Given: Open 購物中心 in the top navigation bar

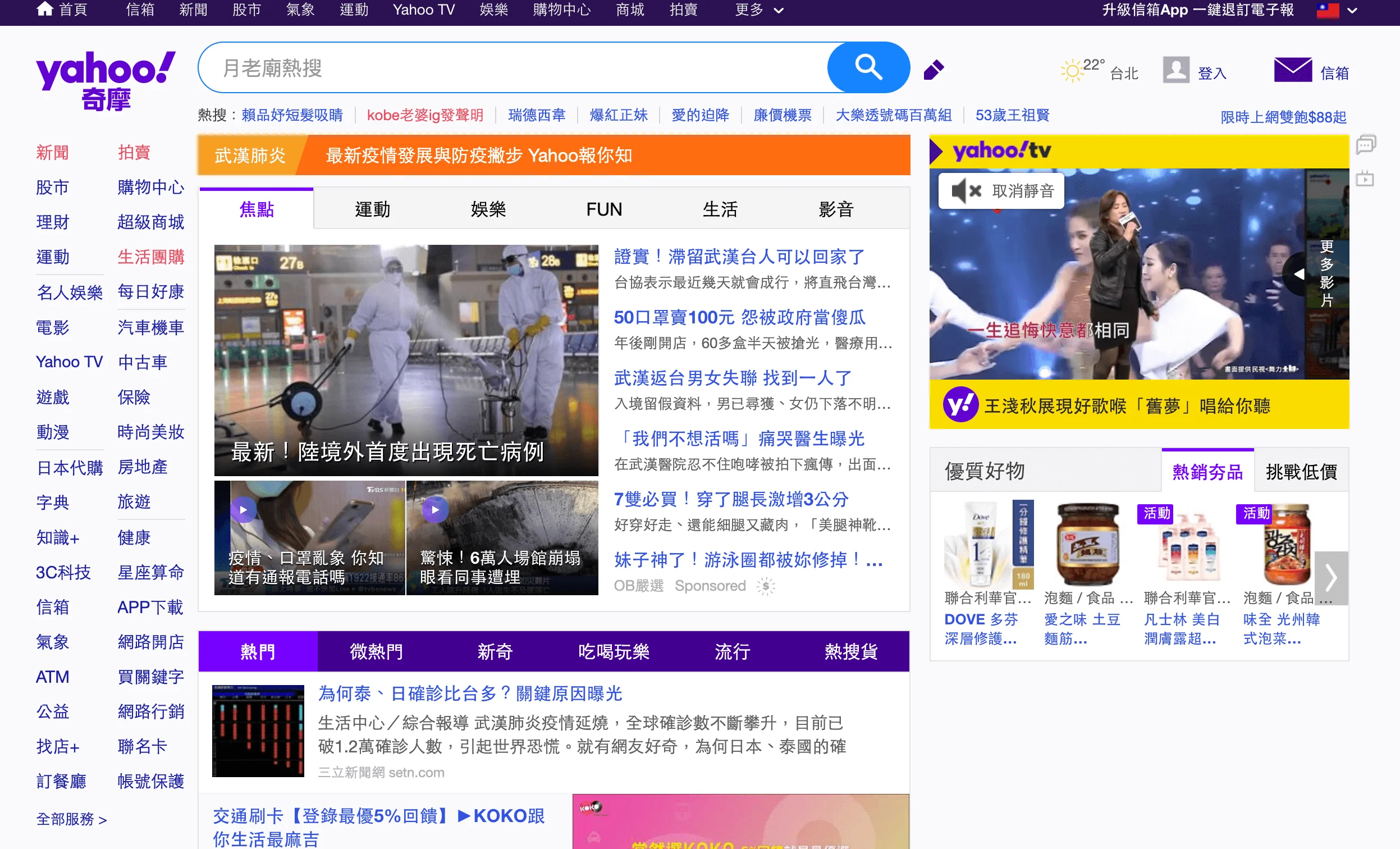Looking at the screenshot, I should [x=561, y=10].
